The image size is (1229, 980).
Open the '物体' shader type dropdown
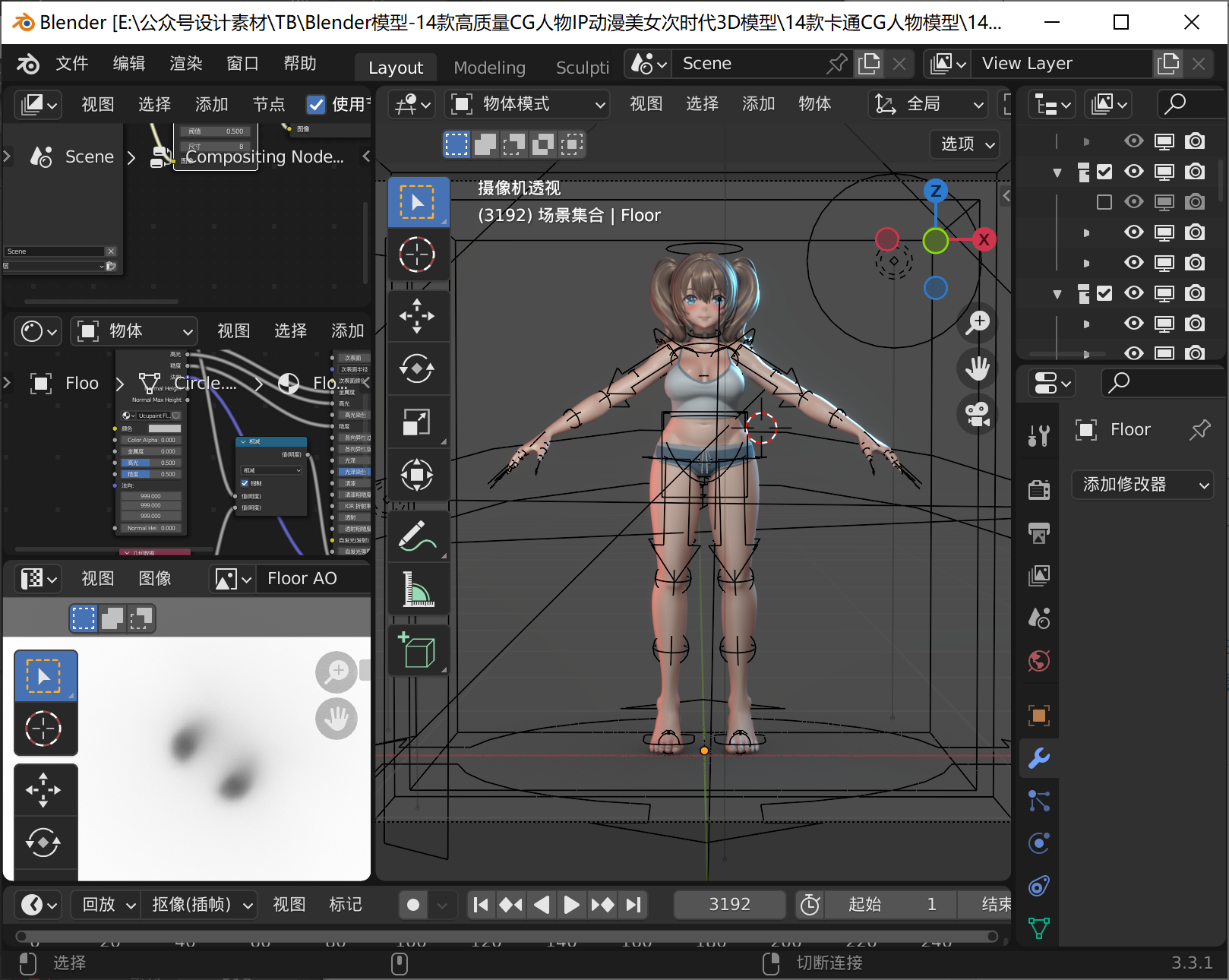tap(134, 331)
